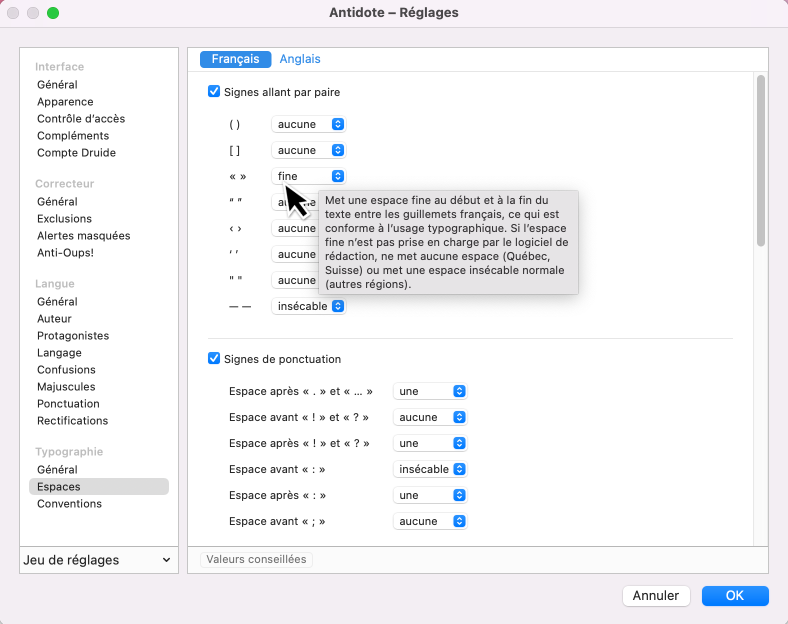Toggle the Signes de ponctuation checkbox
The height and width of the screenshot is (624, 788).
(214, 359)
